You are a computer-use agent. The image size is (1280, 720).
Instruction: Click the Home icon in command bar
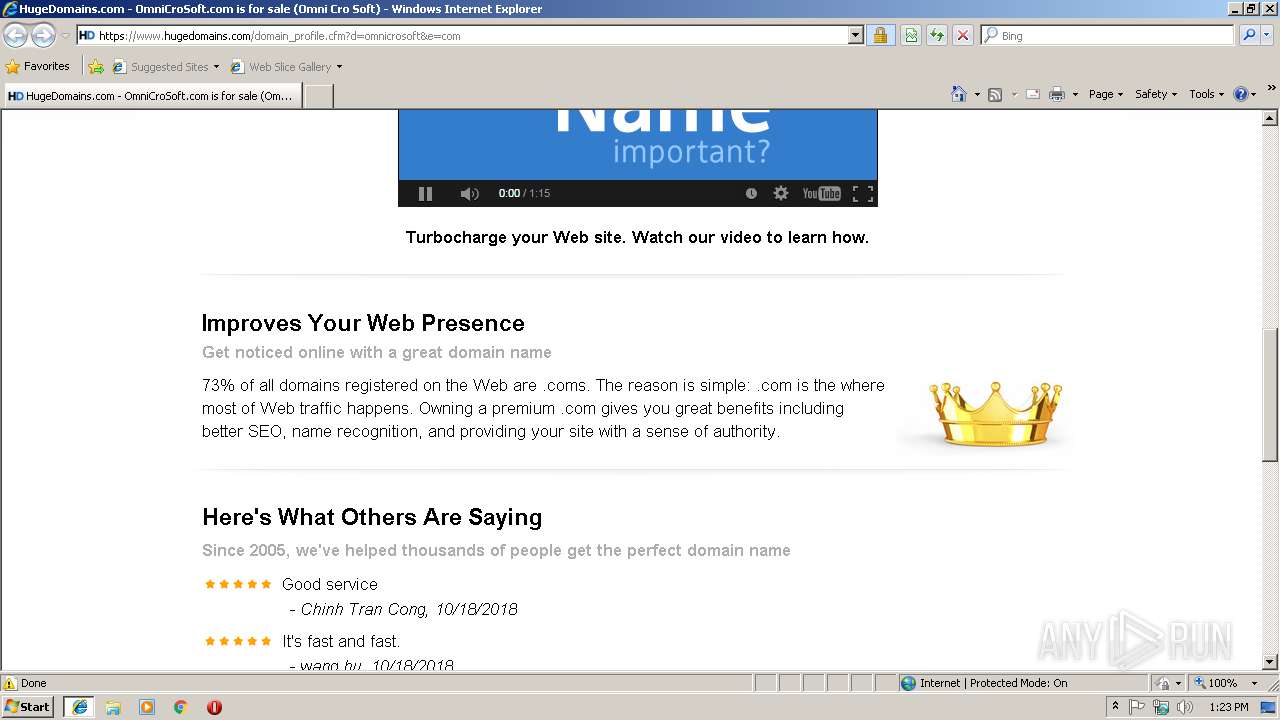tap(959, 94)
